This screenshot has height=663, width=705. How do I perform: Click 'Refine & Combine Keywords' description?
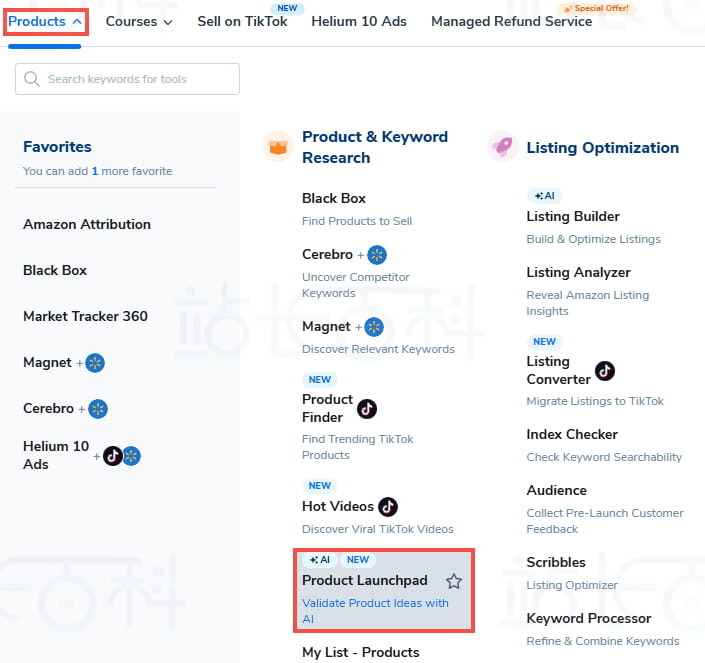[603, 641]
